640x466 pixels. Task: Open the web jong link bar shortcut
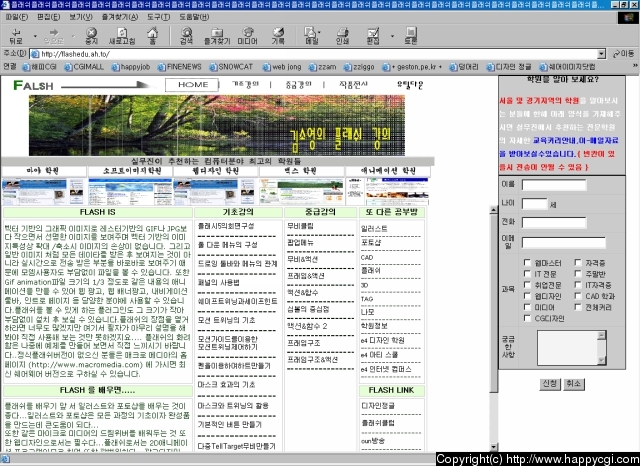282,67
